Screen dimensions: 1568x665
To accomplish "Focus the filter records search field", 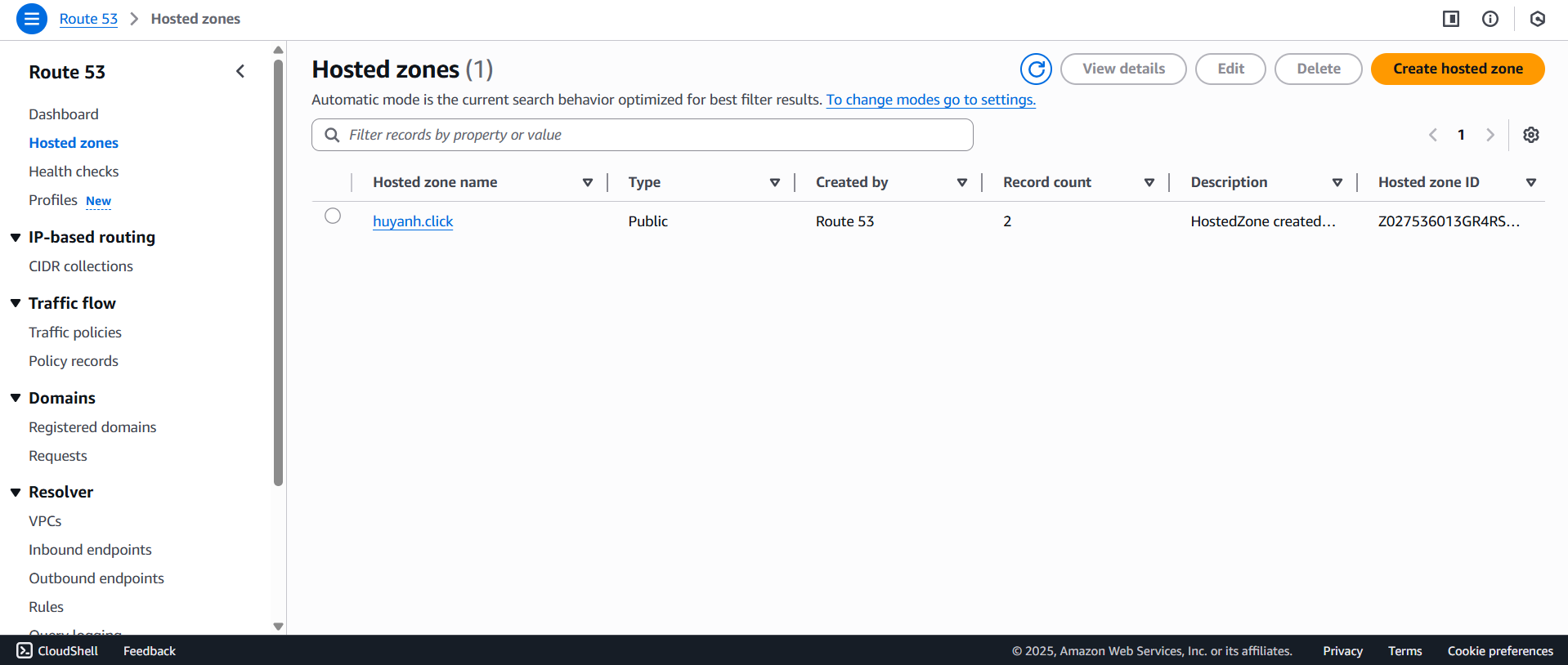I will pos(643,135).
